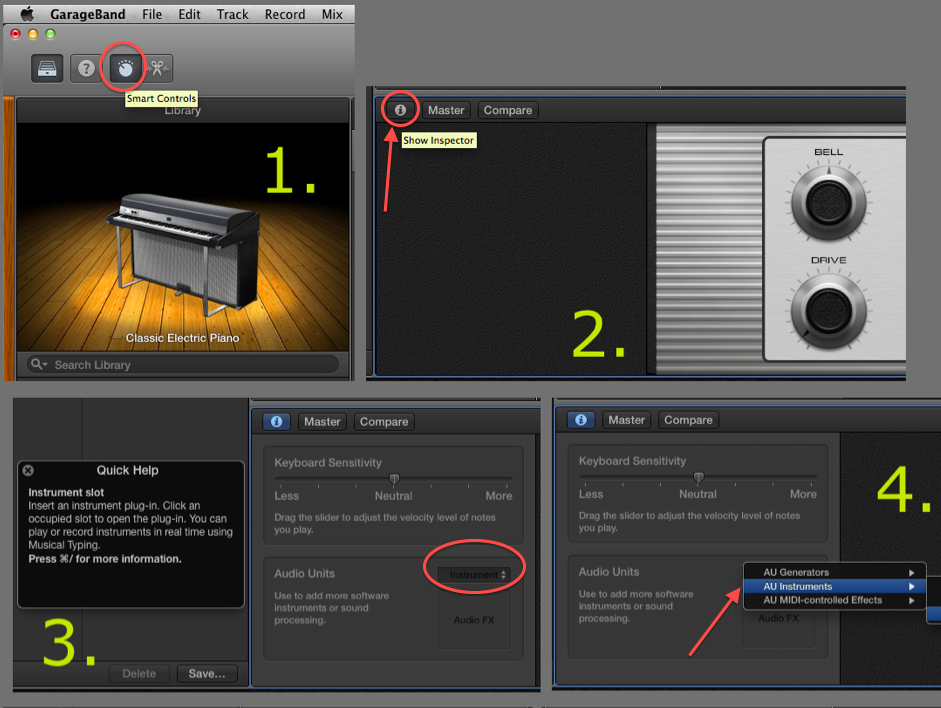The height and width of the screenshot is (708, 941).
Task: Click Keyboard Sensitivity slider handle beside Quick Help panel
Action: coord(394,479)
